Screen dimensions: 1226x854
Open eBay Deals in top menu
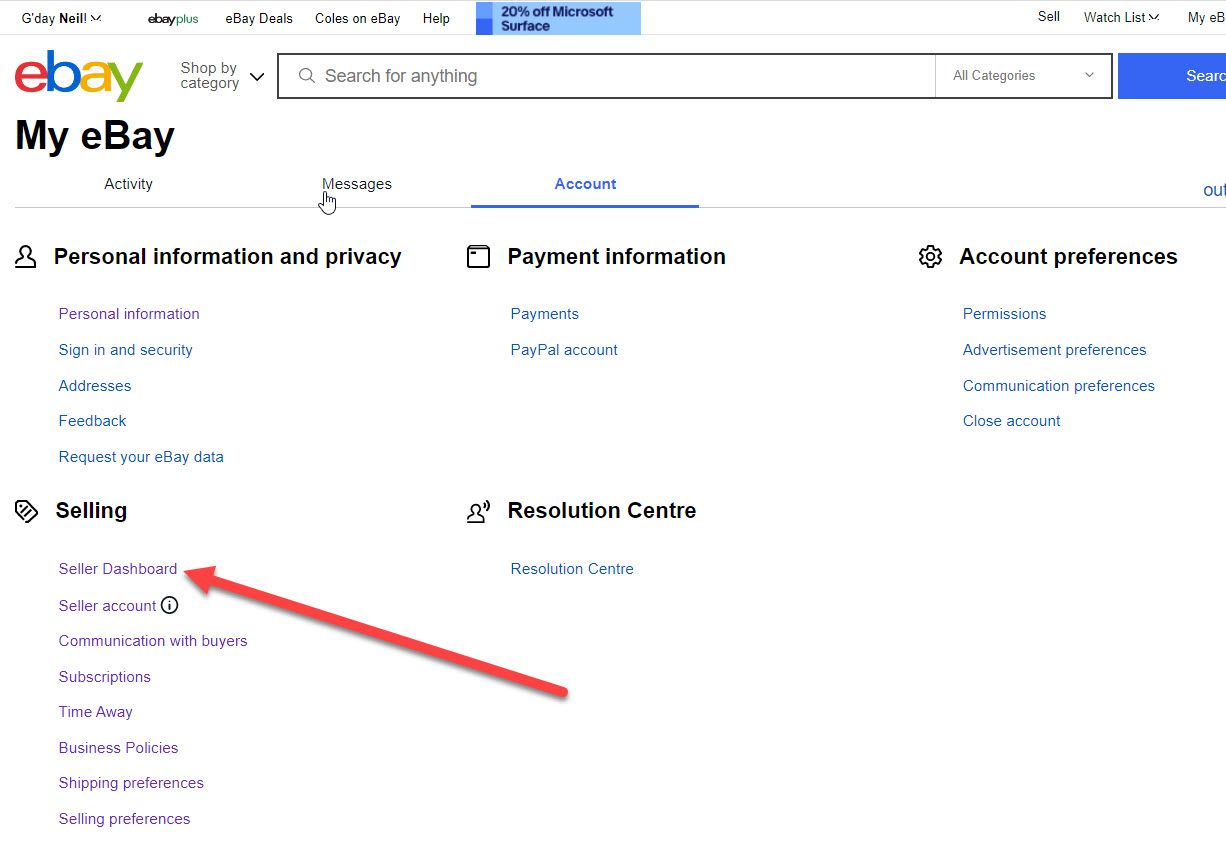click(259, 18)
